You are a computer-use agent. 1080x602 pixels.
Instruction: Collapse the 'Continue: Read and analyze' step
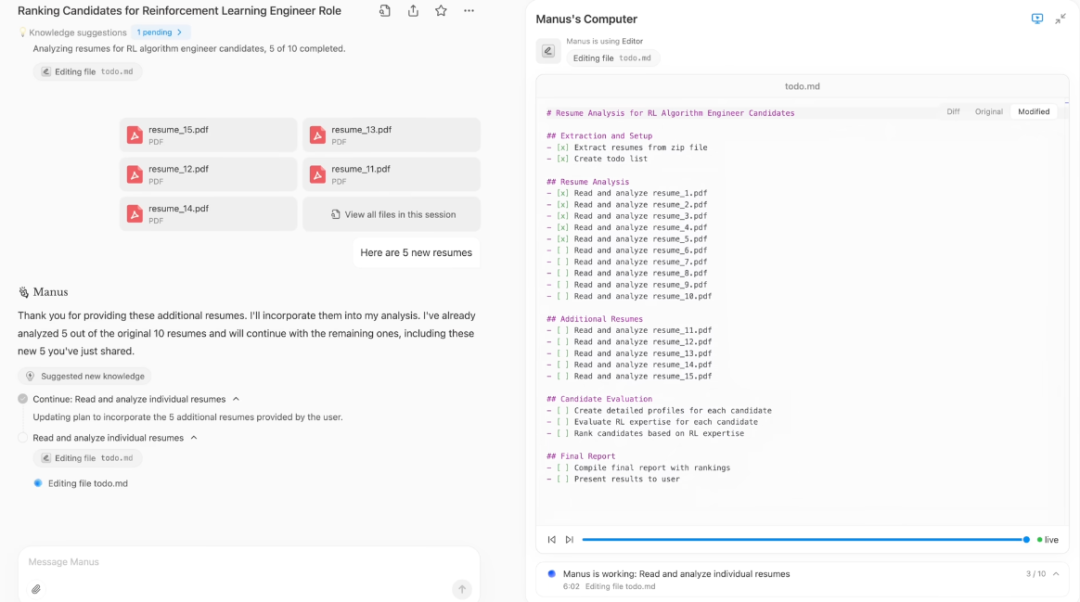[236, 399]
